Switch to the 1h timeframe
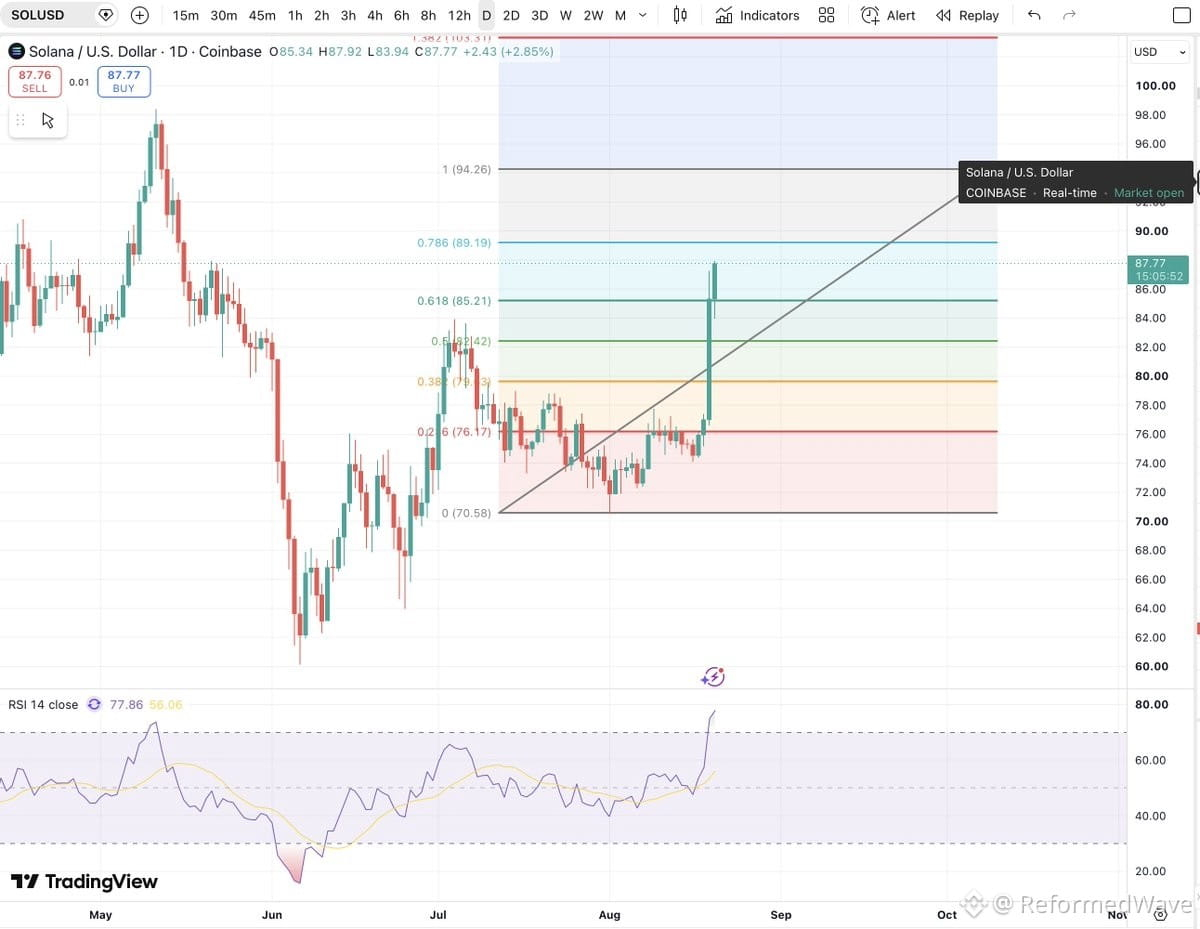The image size is (1200, 929). coord(295,15)
